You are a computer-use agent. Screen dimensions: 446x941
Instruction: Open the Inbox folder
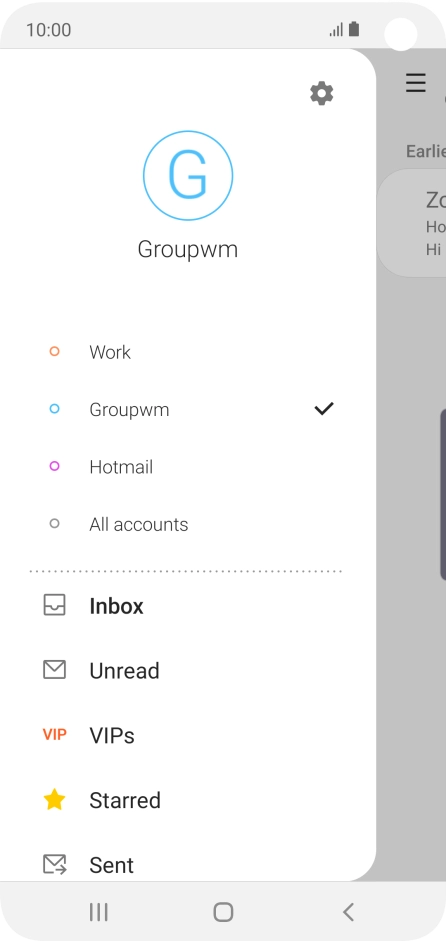click(188, 606)
